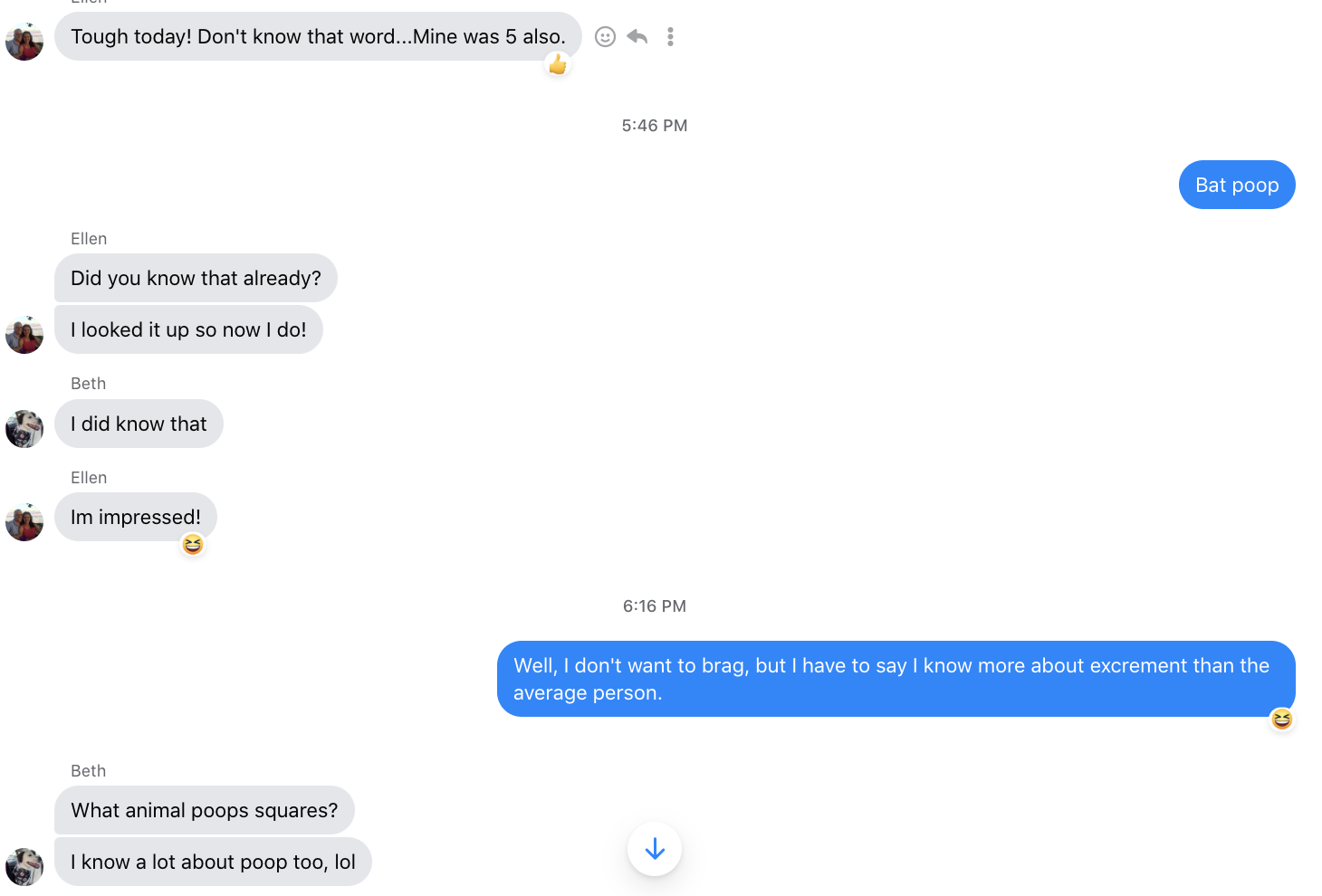Click the 'Did you know that already?' bubble

point(196,278)
